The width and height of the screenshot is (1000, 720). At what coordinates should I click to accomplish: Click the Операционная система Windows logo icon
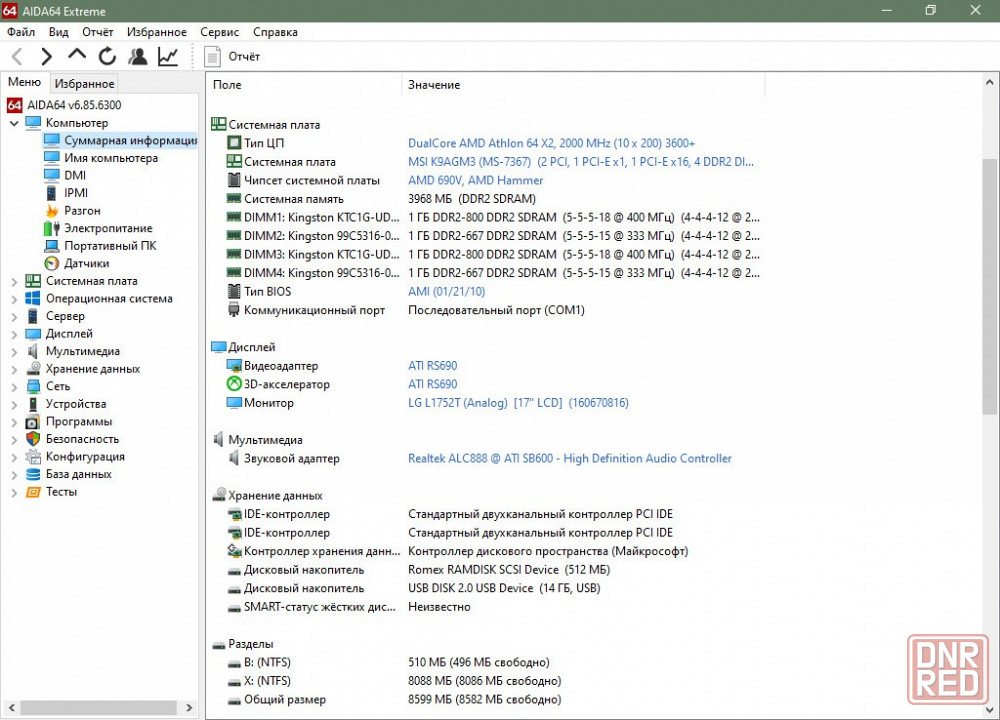click(33, 298)
